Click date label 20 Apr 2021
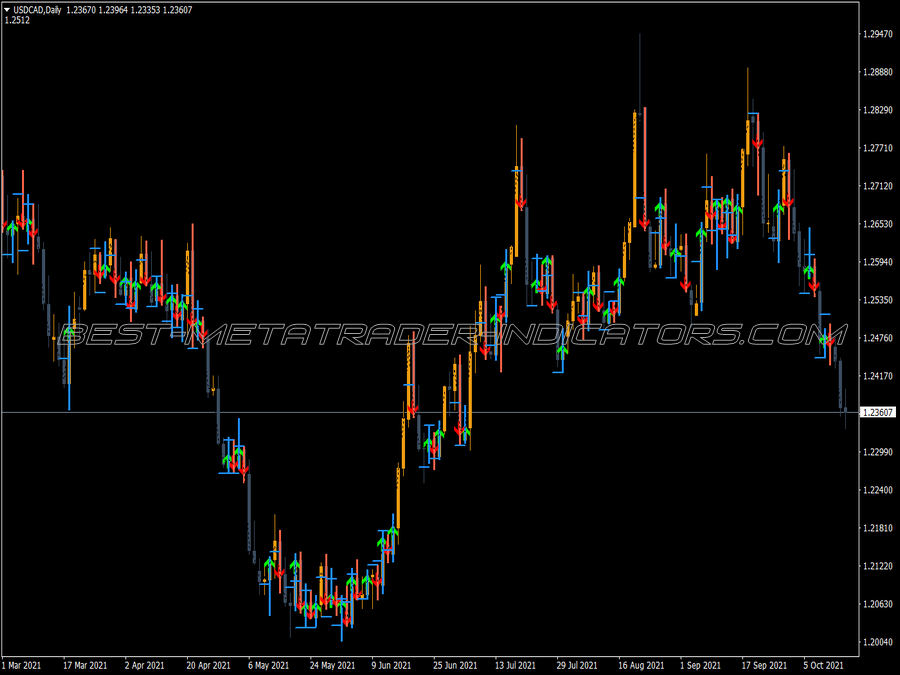 point(208,666)
